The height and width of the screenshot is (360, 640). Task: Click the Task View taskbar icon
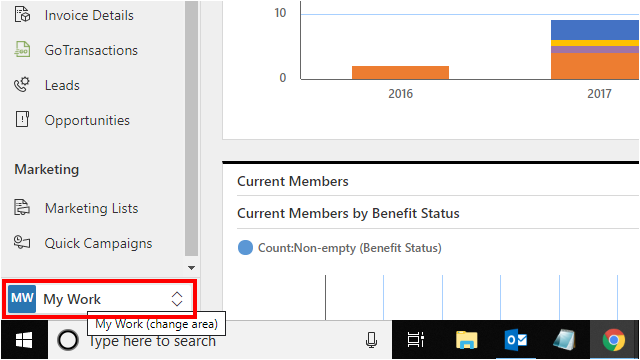tap(416, 340)
